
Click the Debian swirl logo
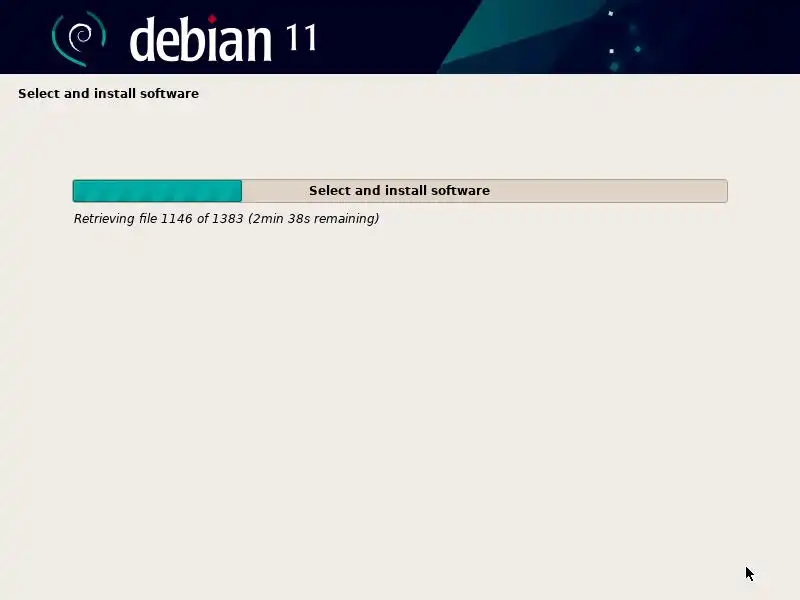pyautogui.click(x=79, y=38)
